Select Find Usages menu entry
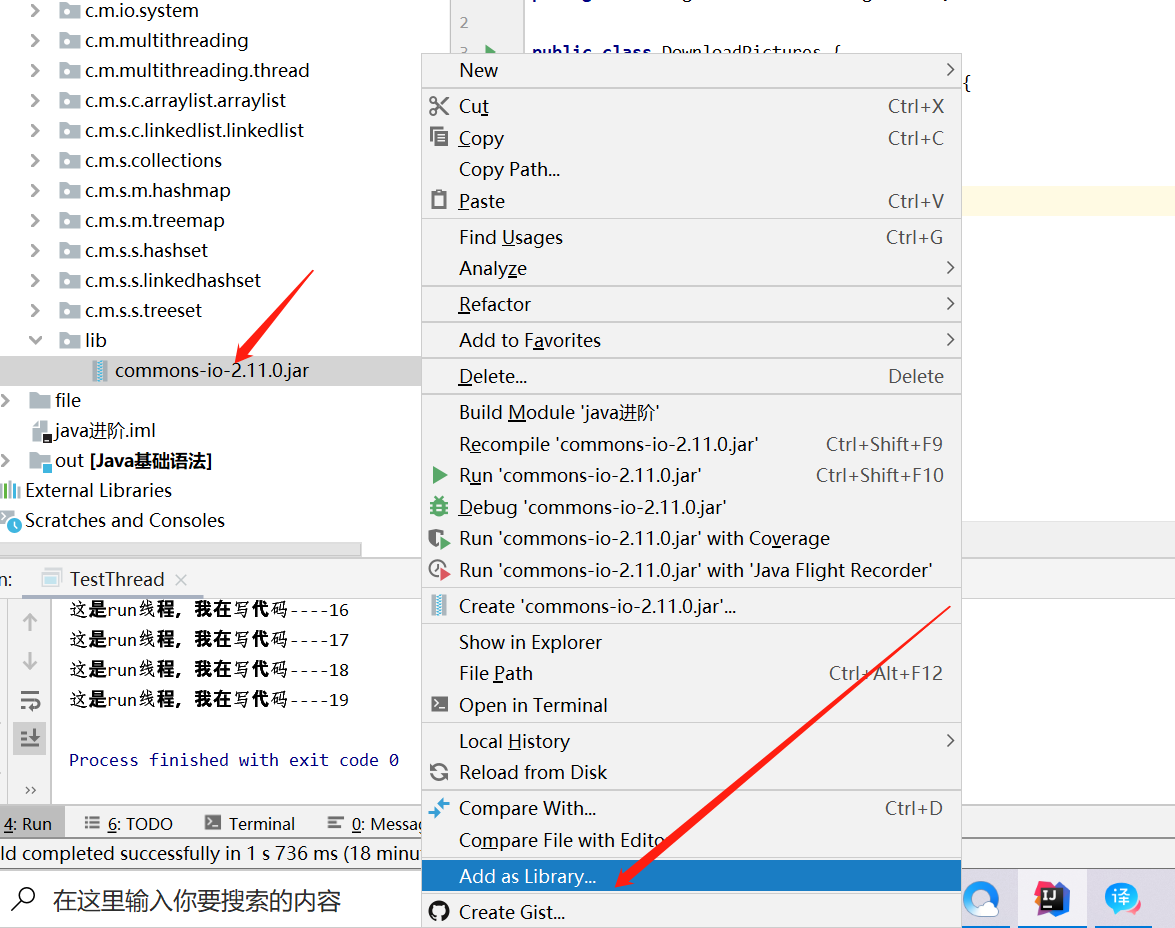This screenshot has height=928, width=1175. 691,237
